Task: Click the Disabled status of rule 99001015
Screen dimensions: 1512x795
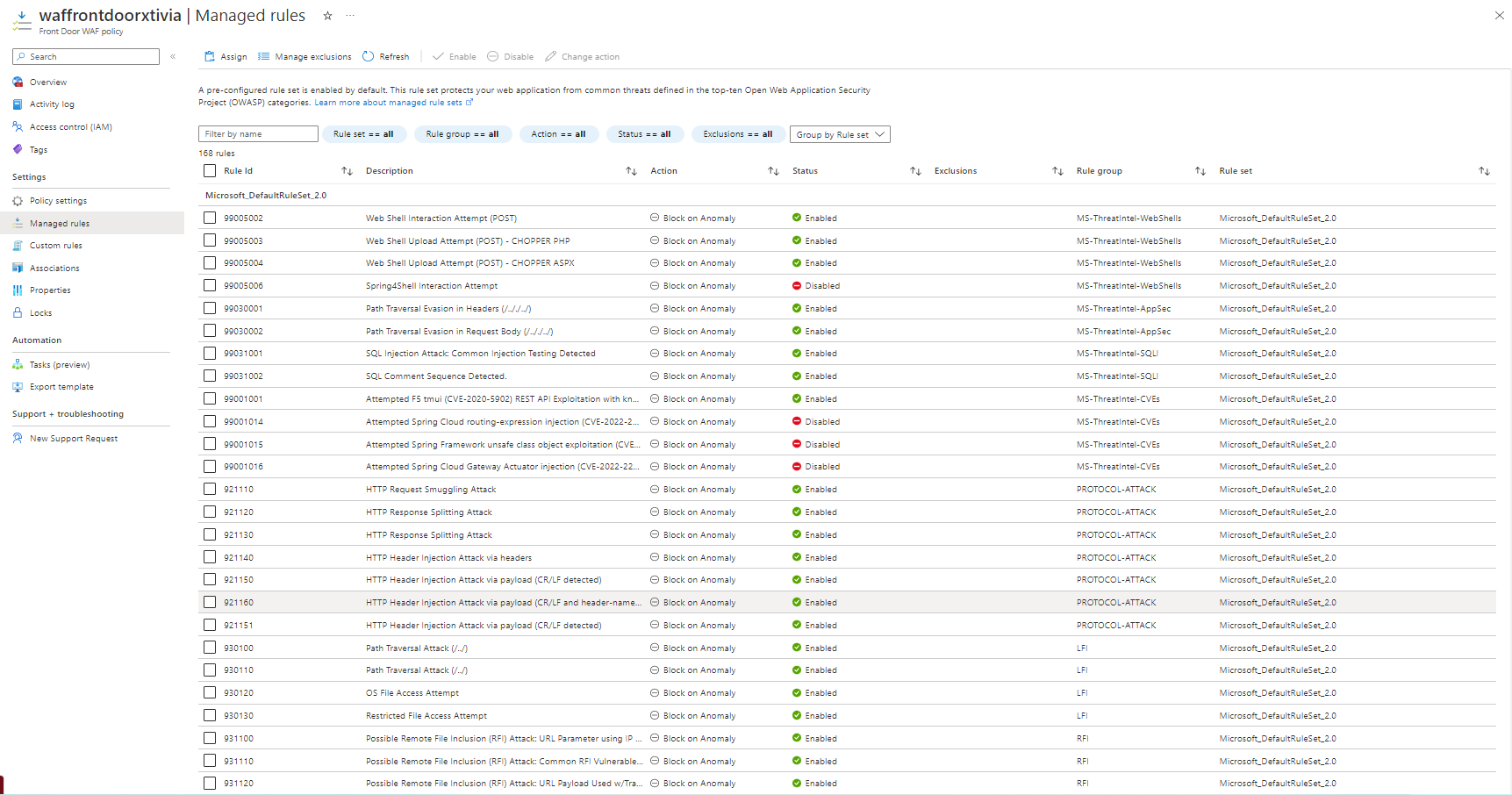Action: 816,445
